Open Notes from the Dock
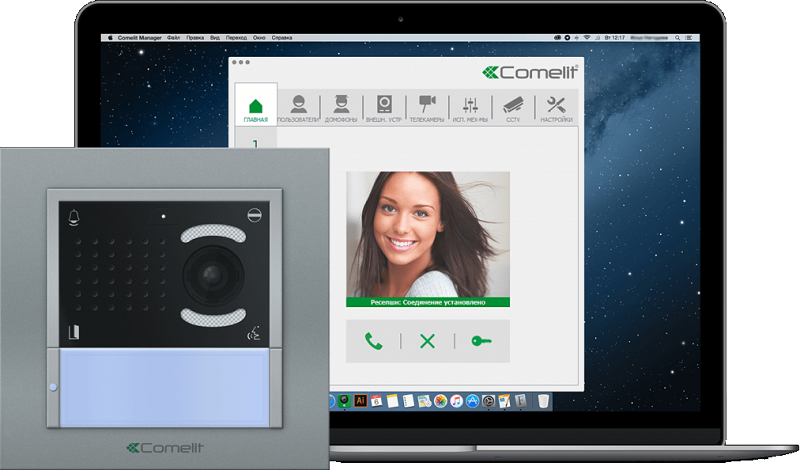Viewport: 800px width, 470px height. (x=392, y=401)
